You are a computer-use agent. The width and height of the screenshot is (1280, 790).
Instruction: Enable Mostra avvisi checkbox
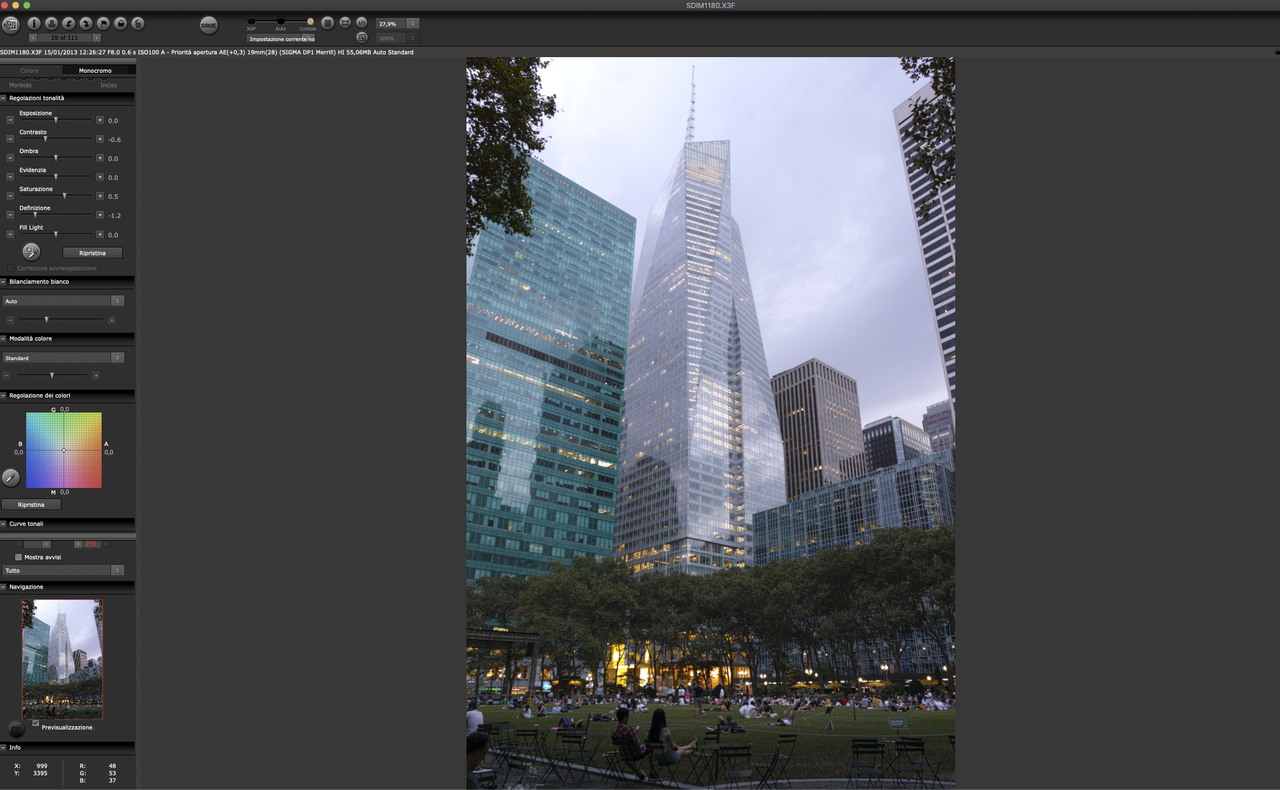[x=18, y=557]
